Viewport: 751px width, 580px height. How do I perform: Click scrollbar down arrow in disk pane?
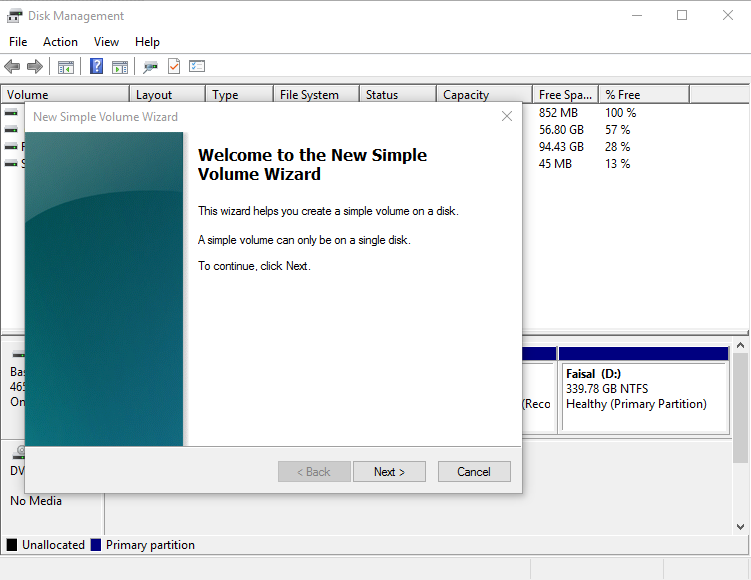coord(741,526)
